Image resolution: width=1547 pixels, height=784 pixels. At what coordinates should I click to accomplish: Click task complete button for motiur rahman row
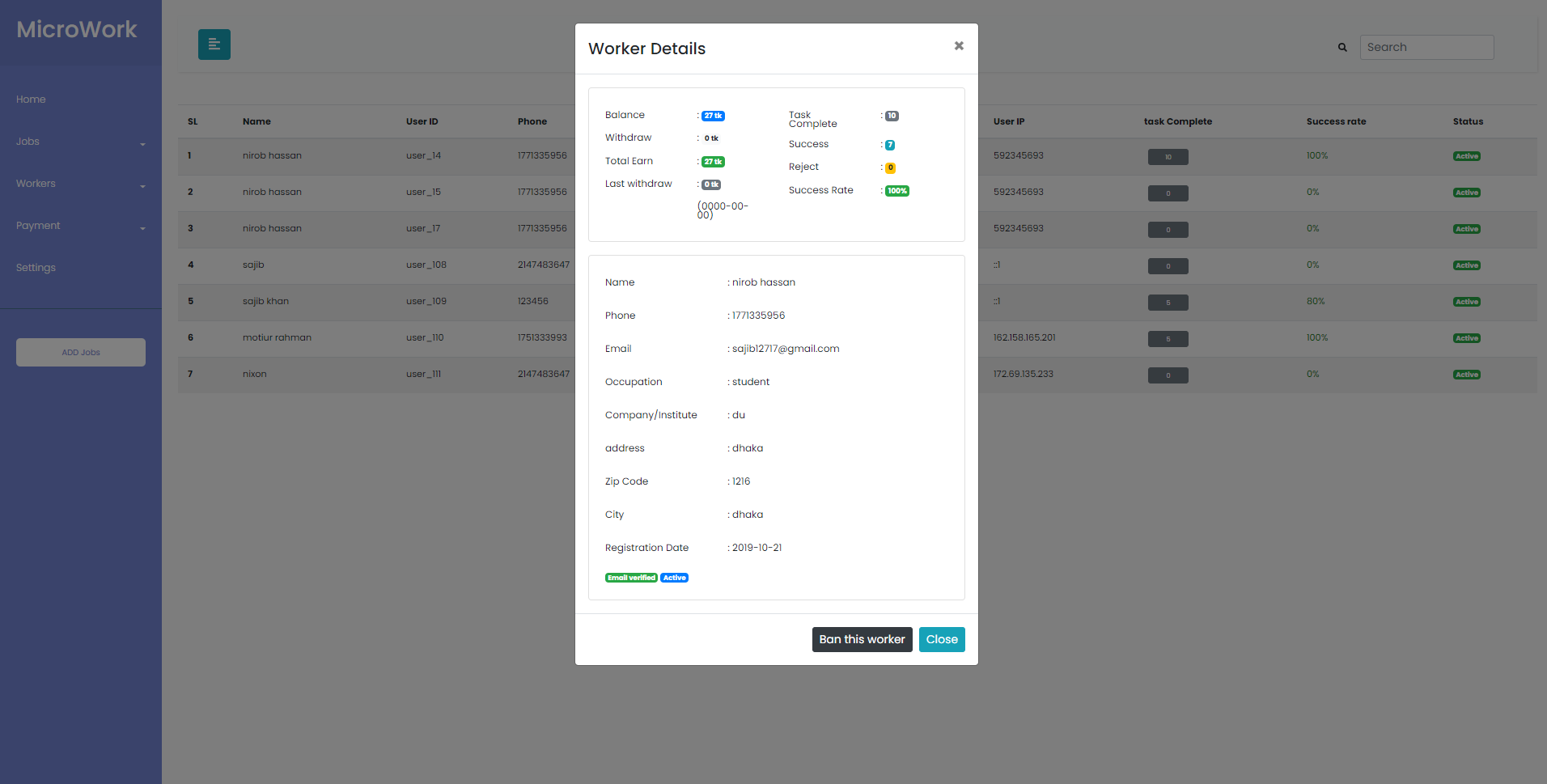(x=1168, y=339)
